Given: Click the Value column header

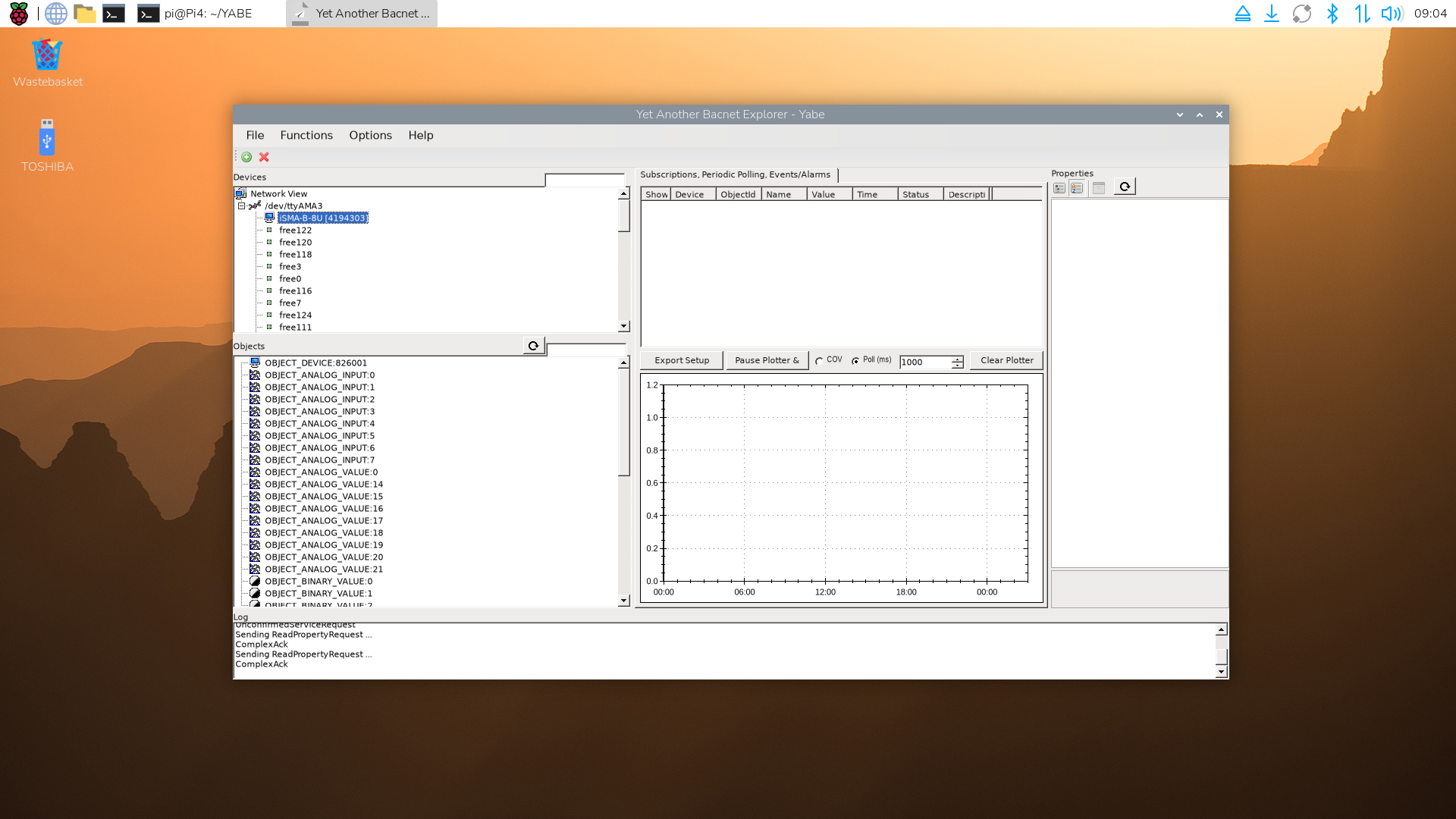Looking at the screenshot, I should coord(830,194).
